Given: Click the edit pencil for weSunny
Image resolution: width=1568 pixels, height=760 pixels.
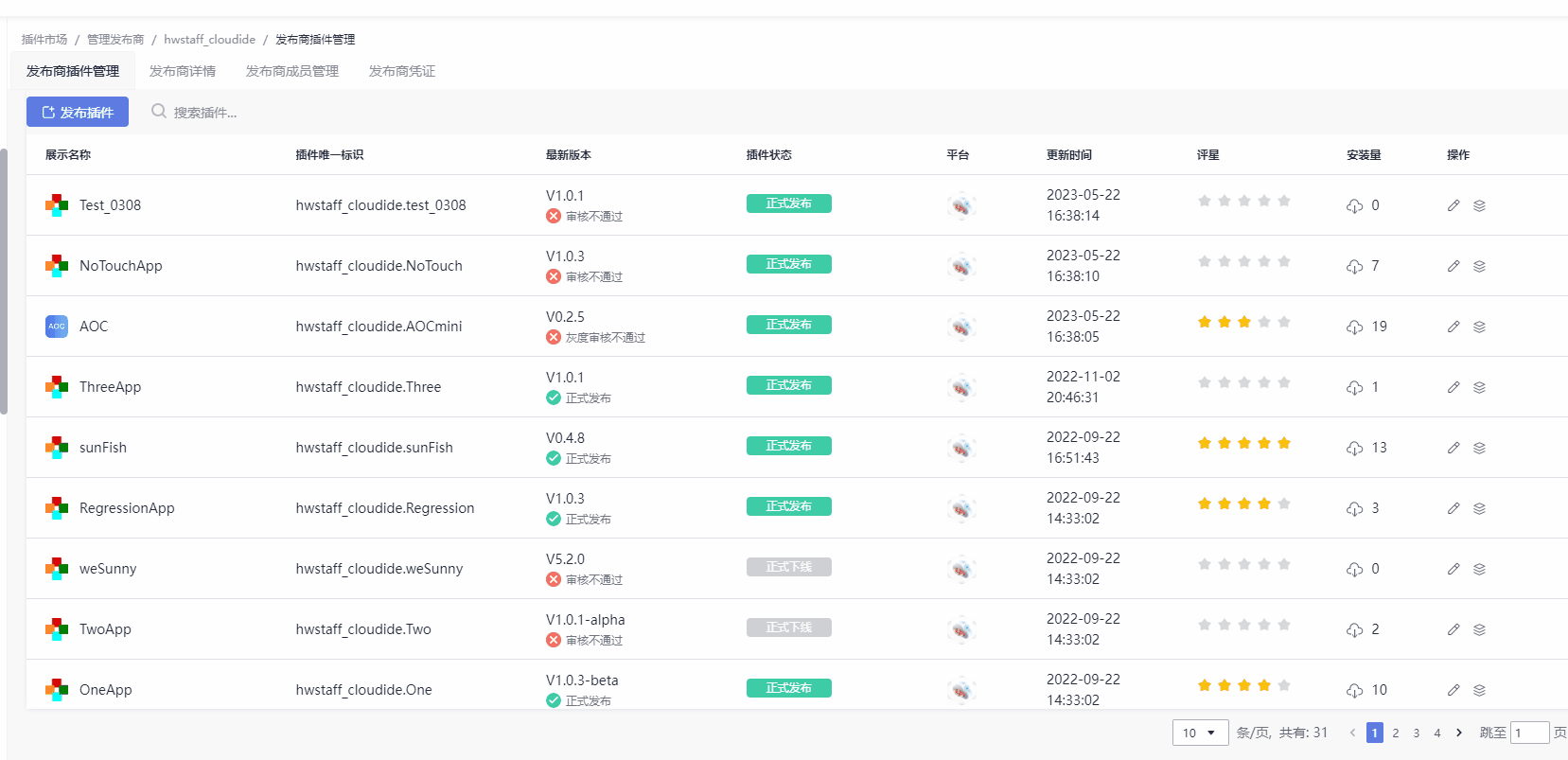Looking at the screenshot, I should [x=1453, y=569].
